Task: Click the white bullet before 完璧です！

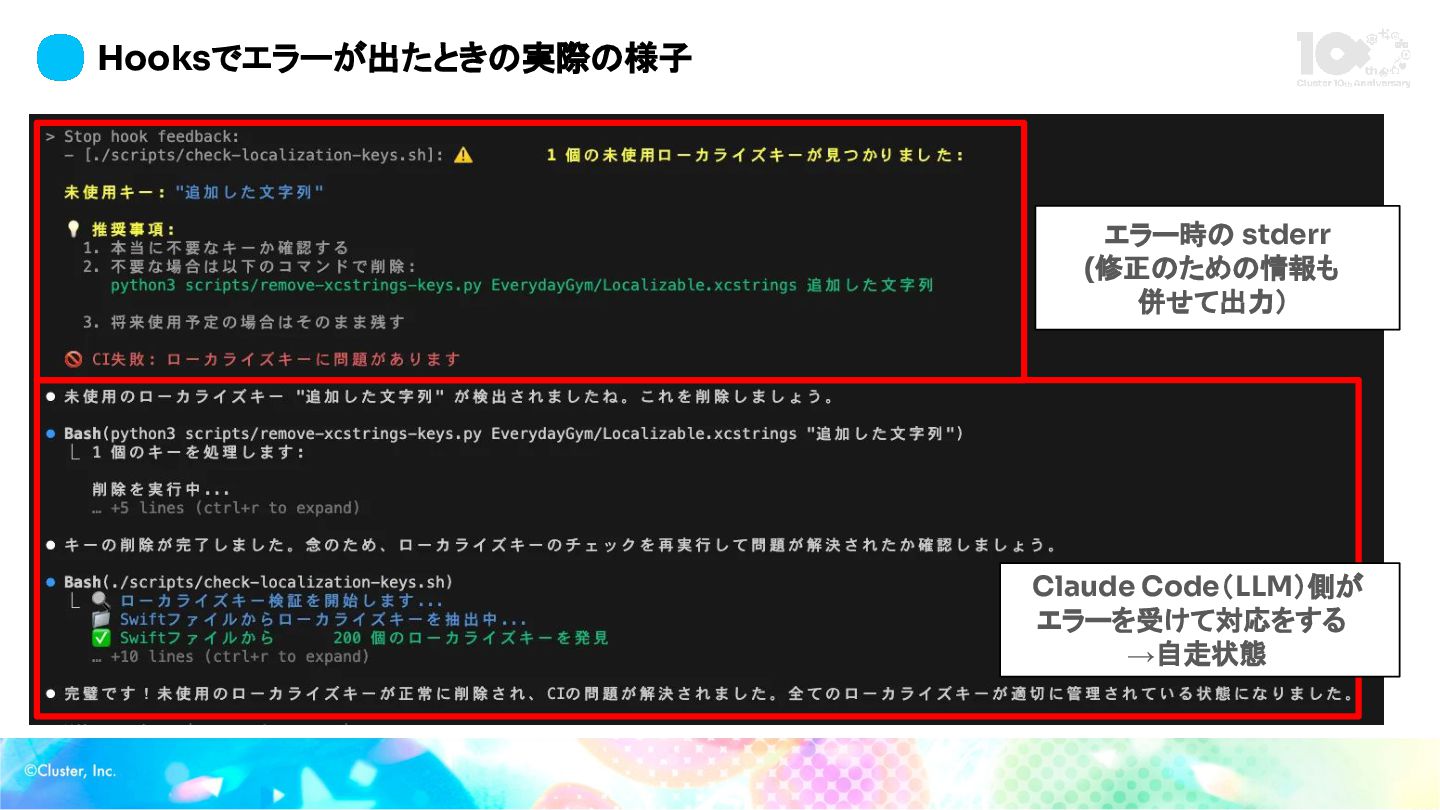Action: click(x=51, y=693)
